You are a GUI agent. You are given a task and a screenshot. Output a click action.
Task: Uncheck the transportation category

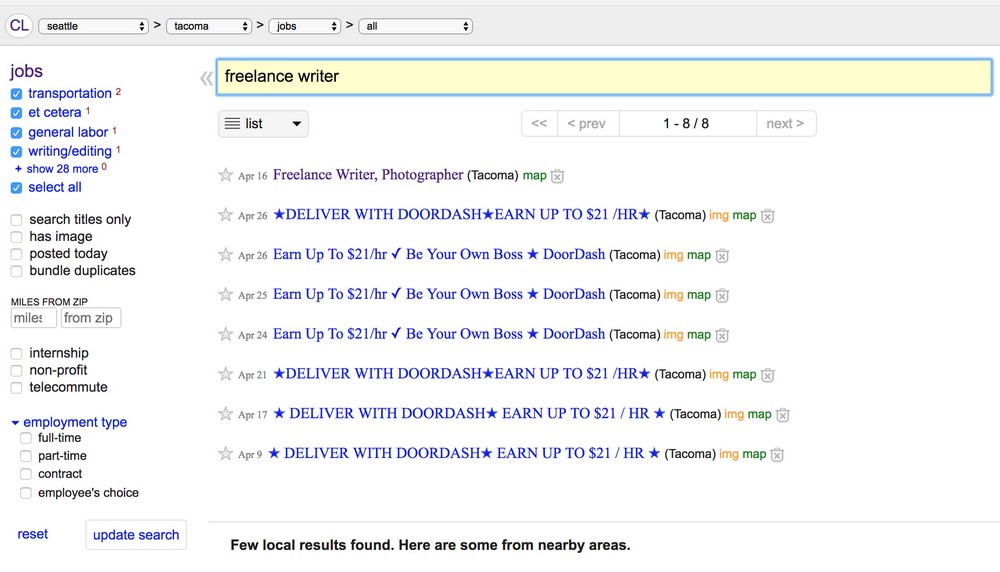(17, 94)
